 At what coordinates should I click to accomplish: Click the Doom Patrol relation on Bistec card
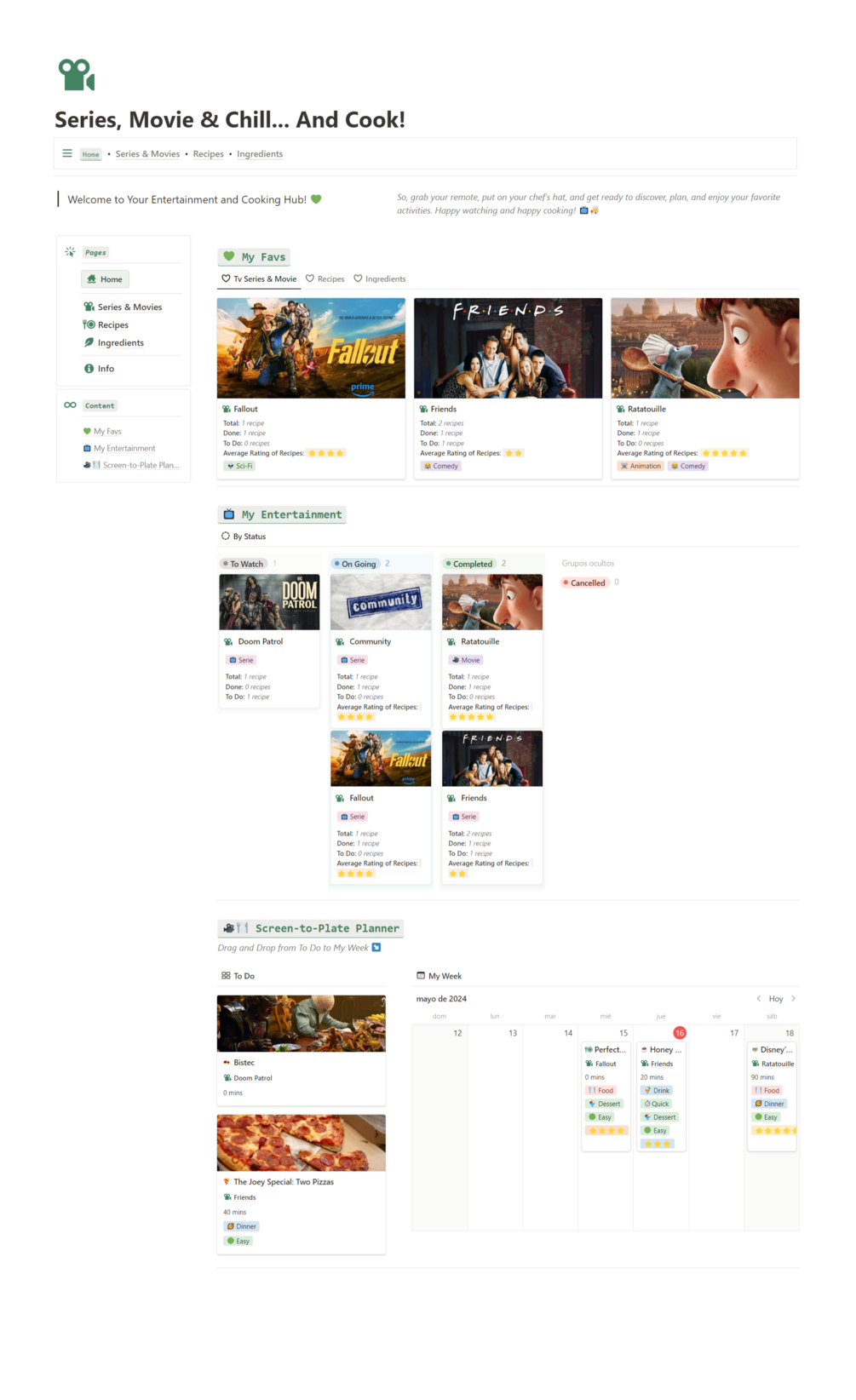coord(248,1078)
